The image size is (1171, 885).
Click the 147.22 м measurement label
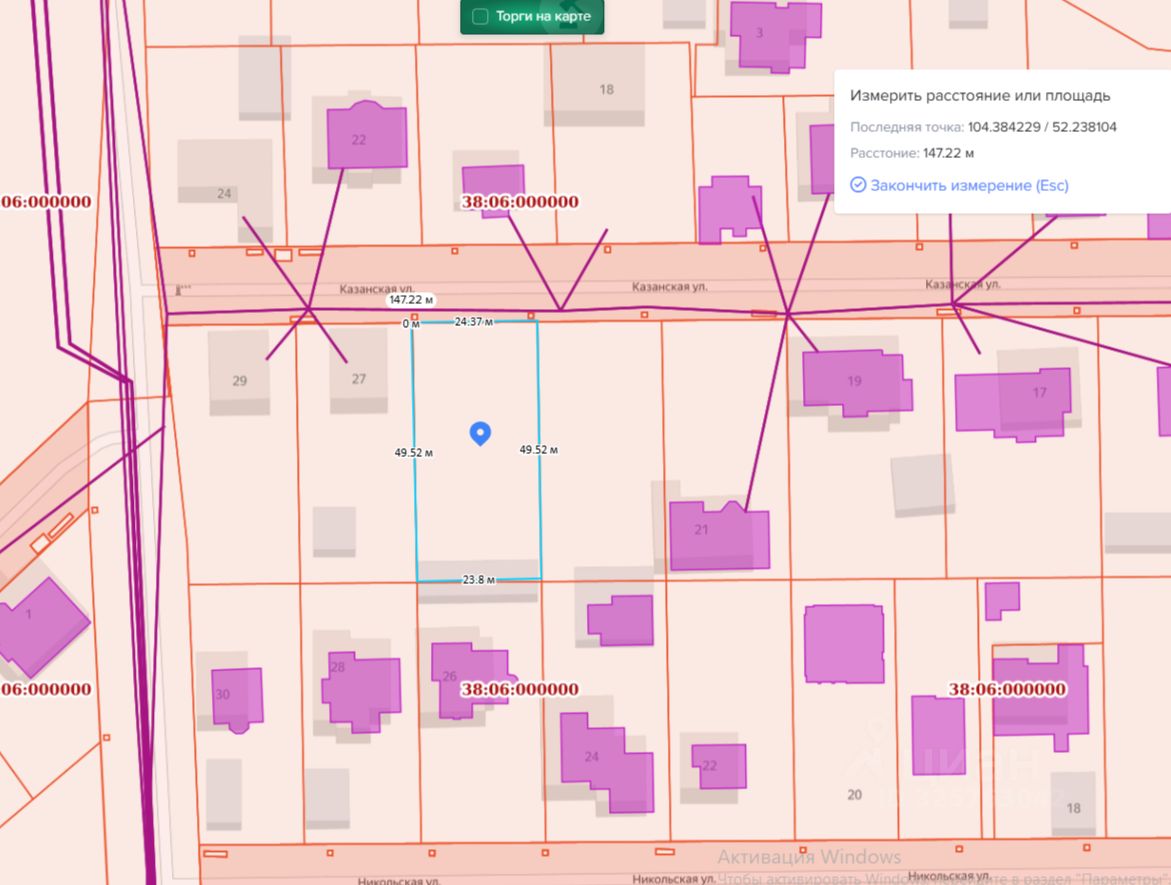click(x=411, y=299)
